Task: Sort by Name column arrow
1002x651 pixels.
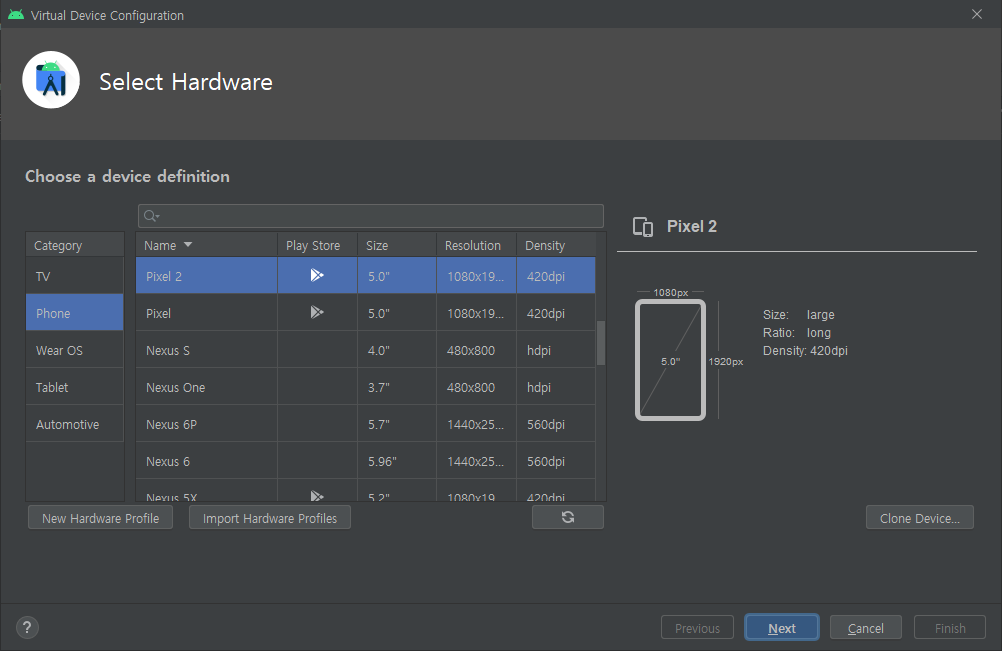Action: pos(188,245)
